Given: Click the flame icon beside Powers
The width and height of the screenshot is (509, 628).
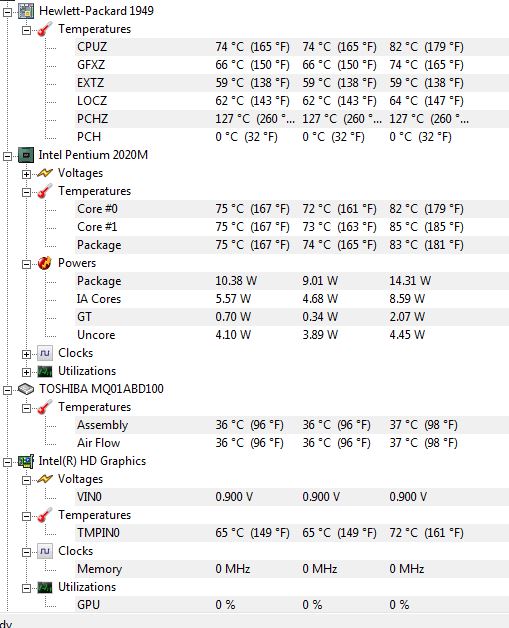Looking at the screenshot, I should [x=45, y=263].
